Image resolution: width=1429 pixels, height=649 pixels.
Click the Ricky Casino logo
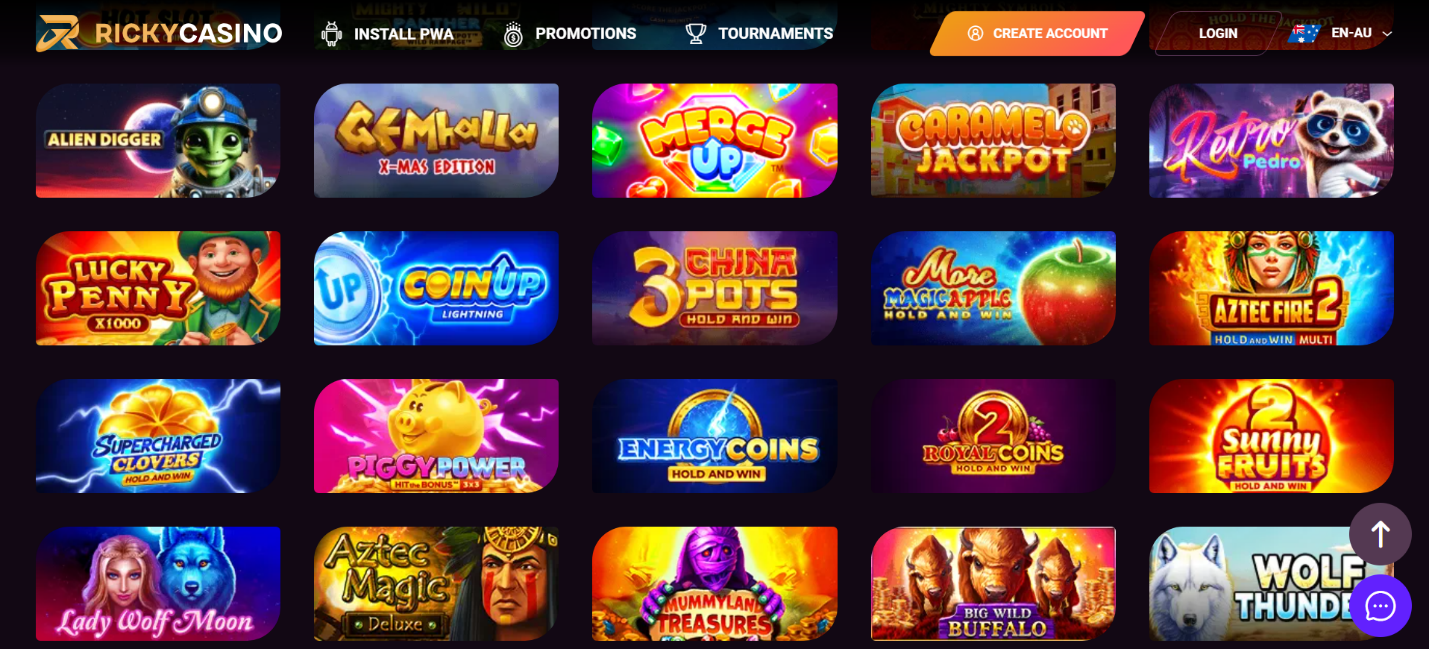159,33
